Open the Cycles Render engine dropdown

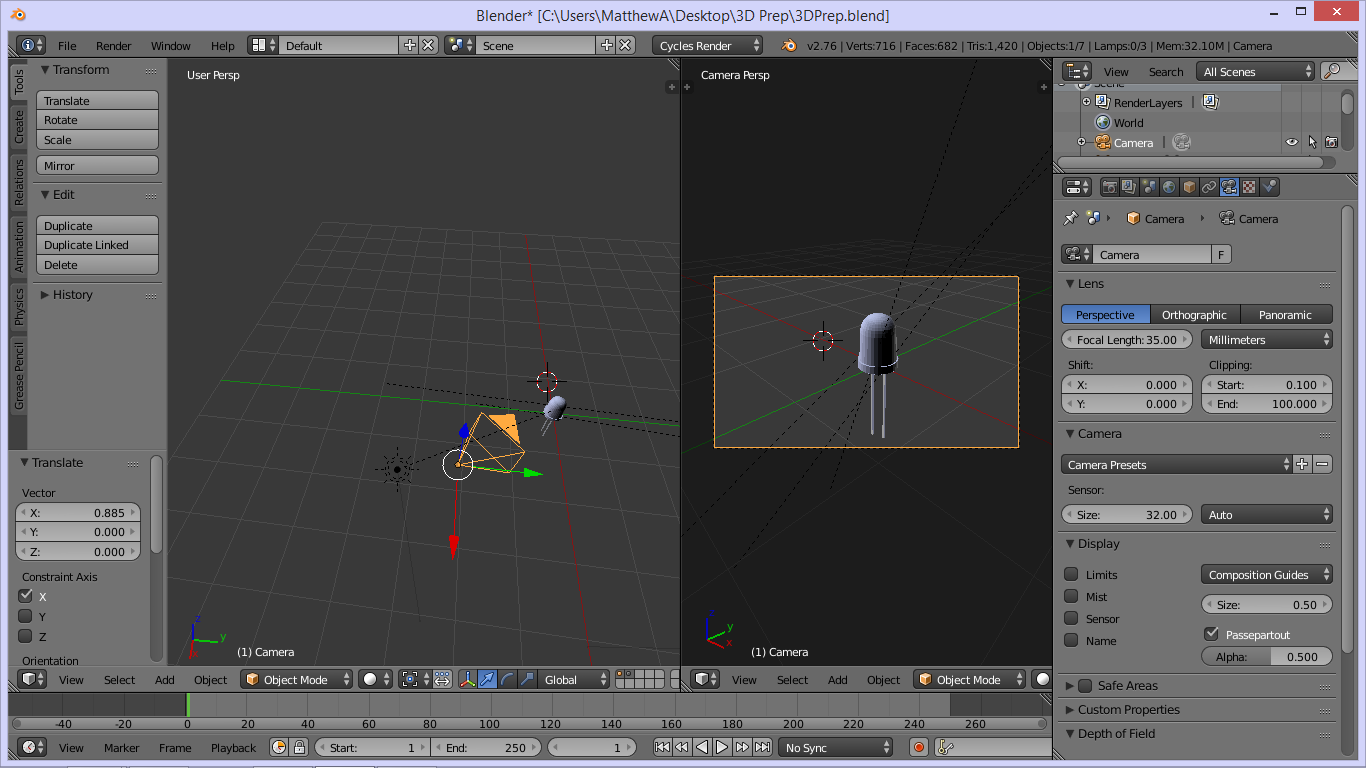click(708, 45)
